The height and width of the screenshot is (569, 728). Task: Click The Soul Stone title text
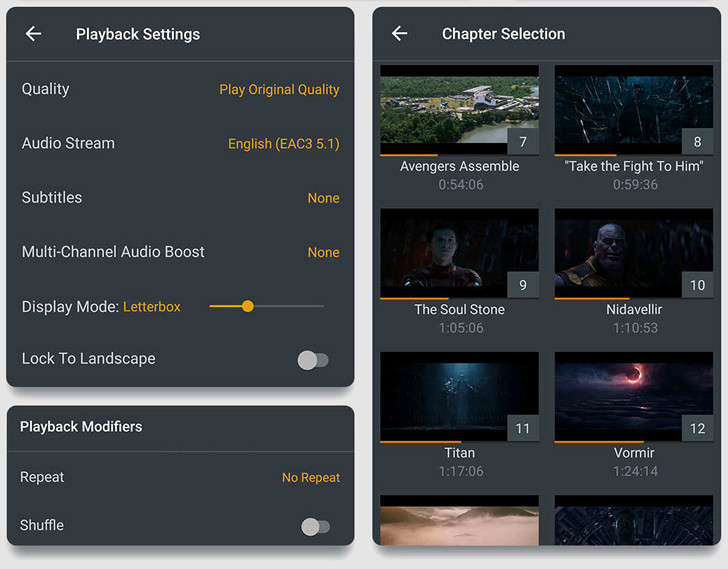pos(460,310)
